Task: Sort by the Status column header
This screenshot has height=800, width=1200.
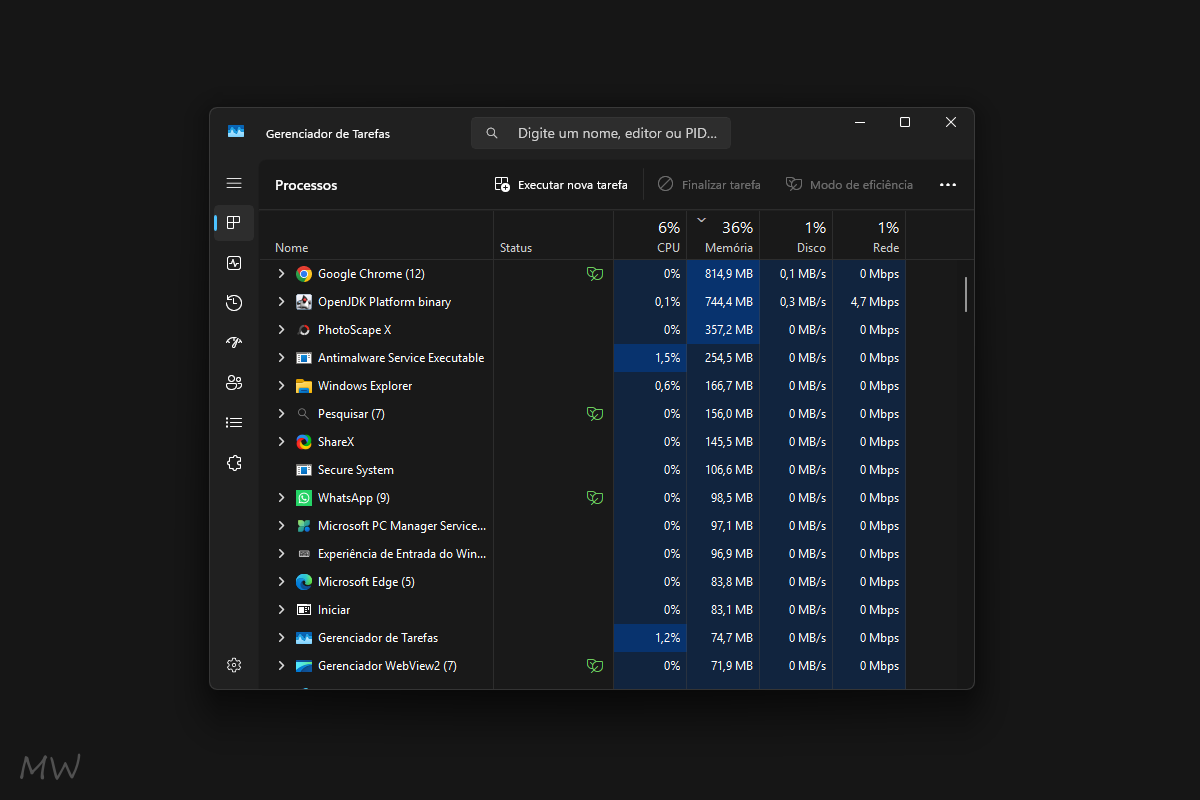Action: point(553,236)
